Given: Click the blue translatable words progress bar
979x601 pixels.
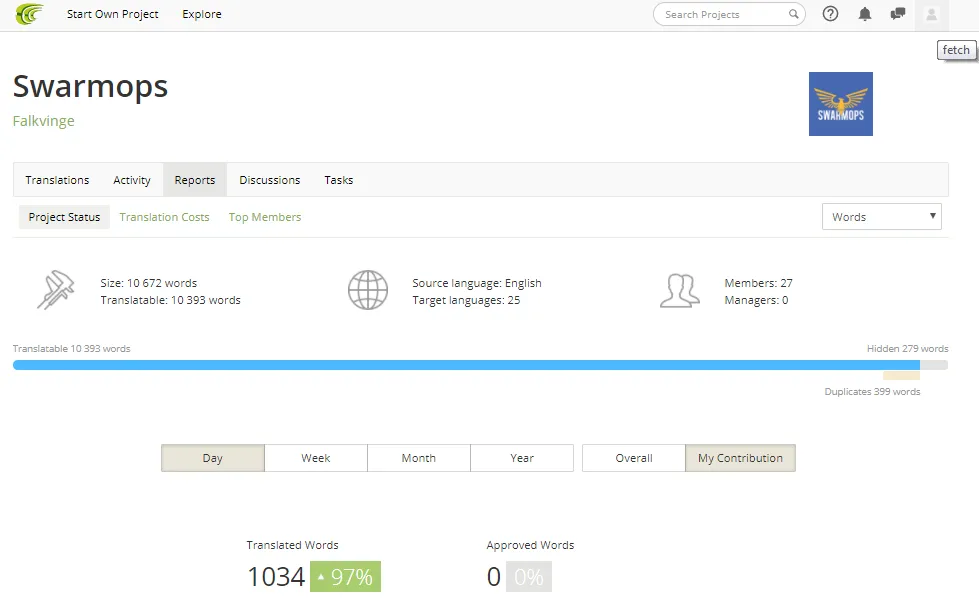Looking at the screenshot, I should point(466,365).
